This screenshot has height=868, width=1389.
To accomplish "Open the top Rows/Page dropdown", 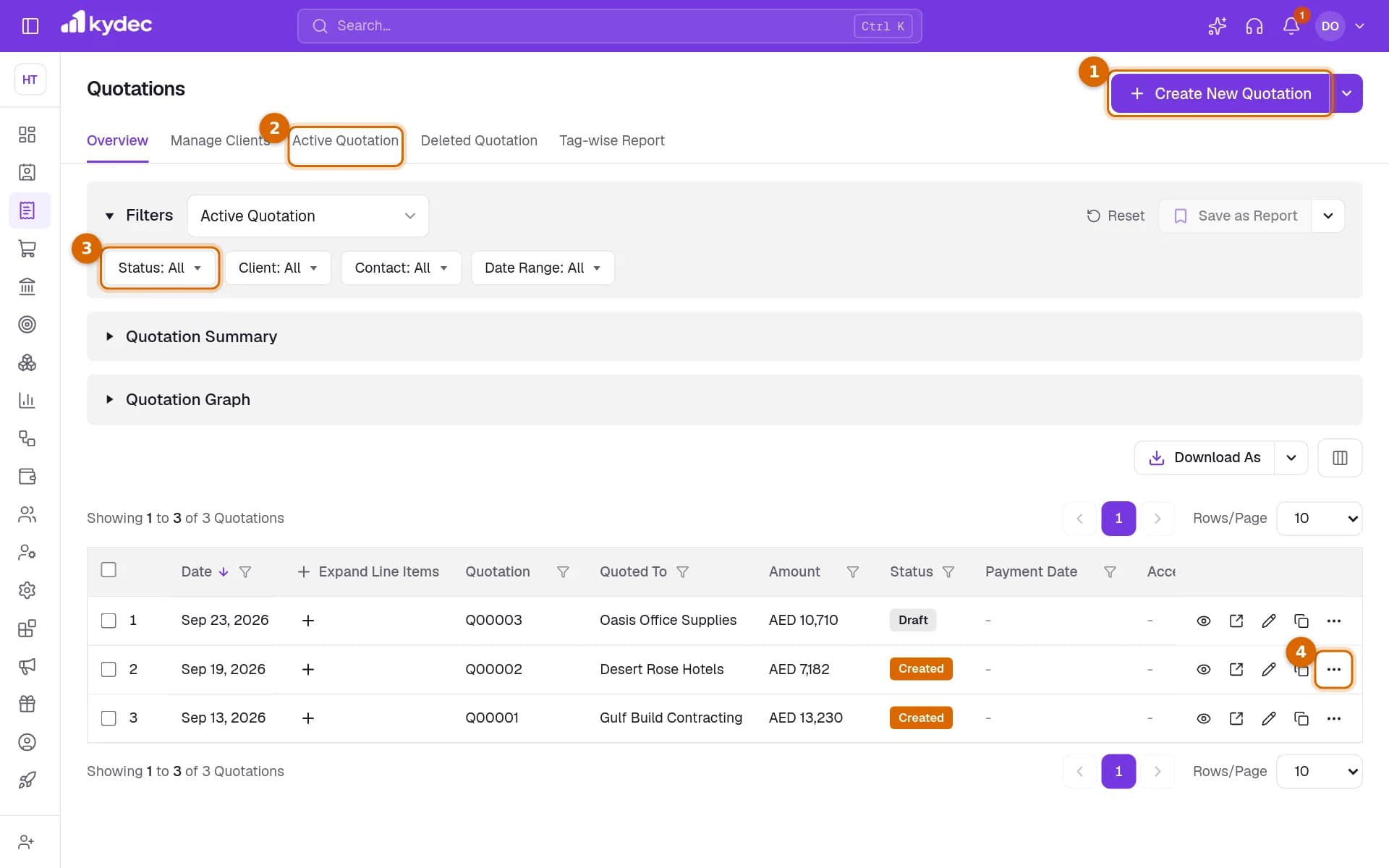I will pyautogui.click(x=1320, y=518).
